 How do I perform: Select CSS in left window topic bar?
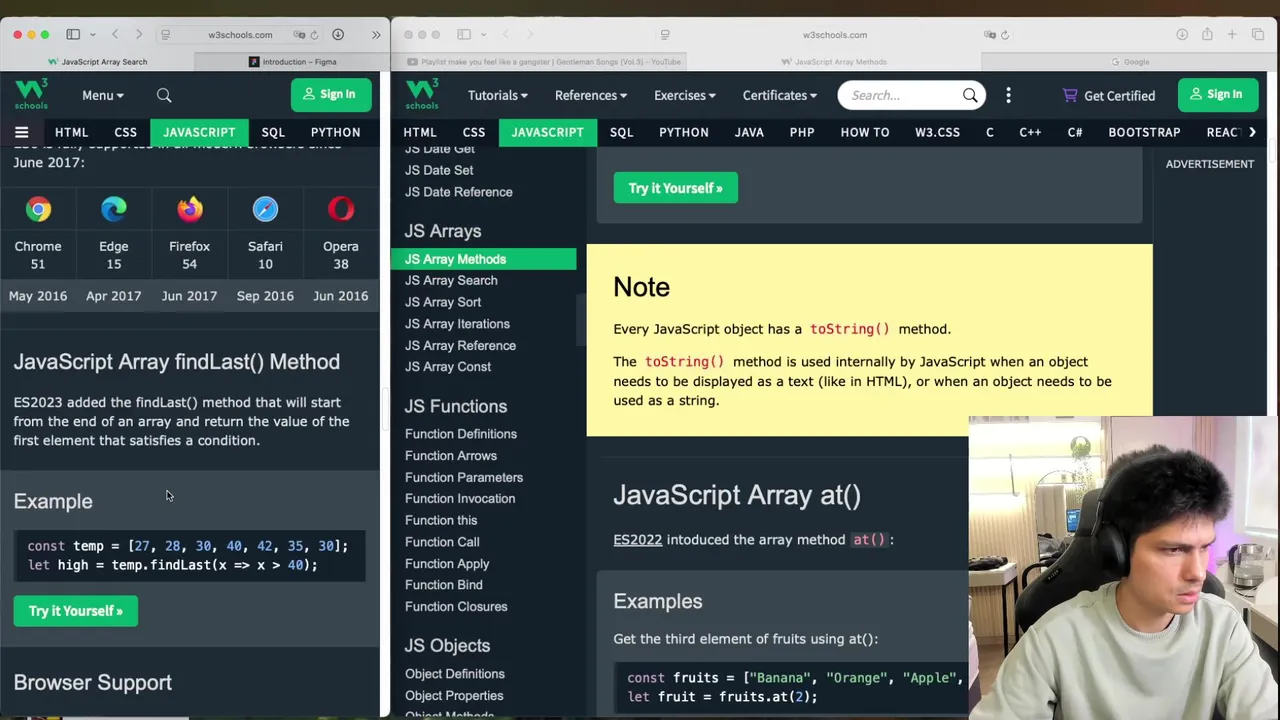pos(125,132)
